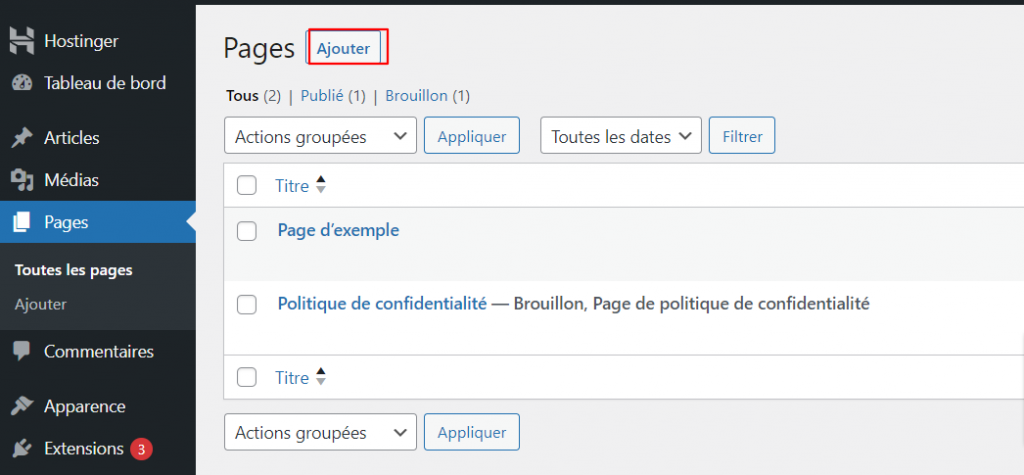Screen dimensions: 1024x475
Task: Check the Page d'exemple checkbox
Action: (247, 231)
